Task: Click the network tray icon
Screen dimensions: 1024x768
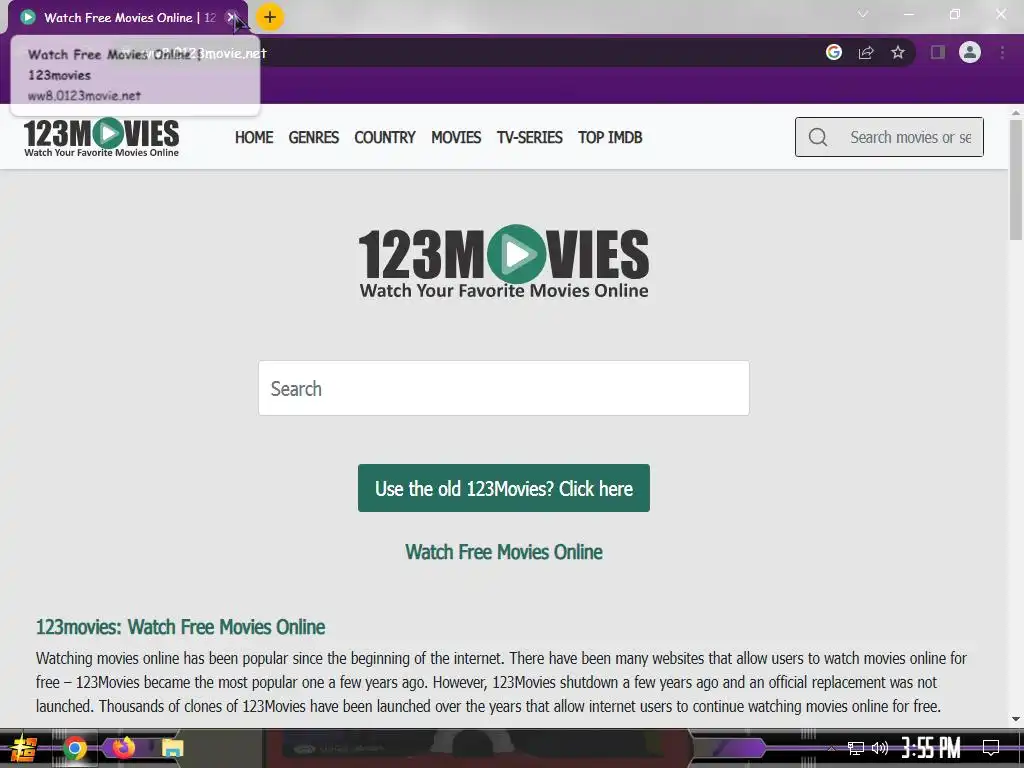Action: [x=856, y=748]
